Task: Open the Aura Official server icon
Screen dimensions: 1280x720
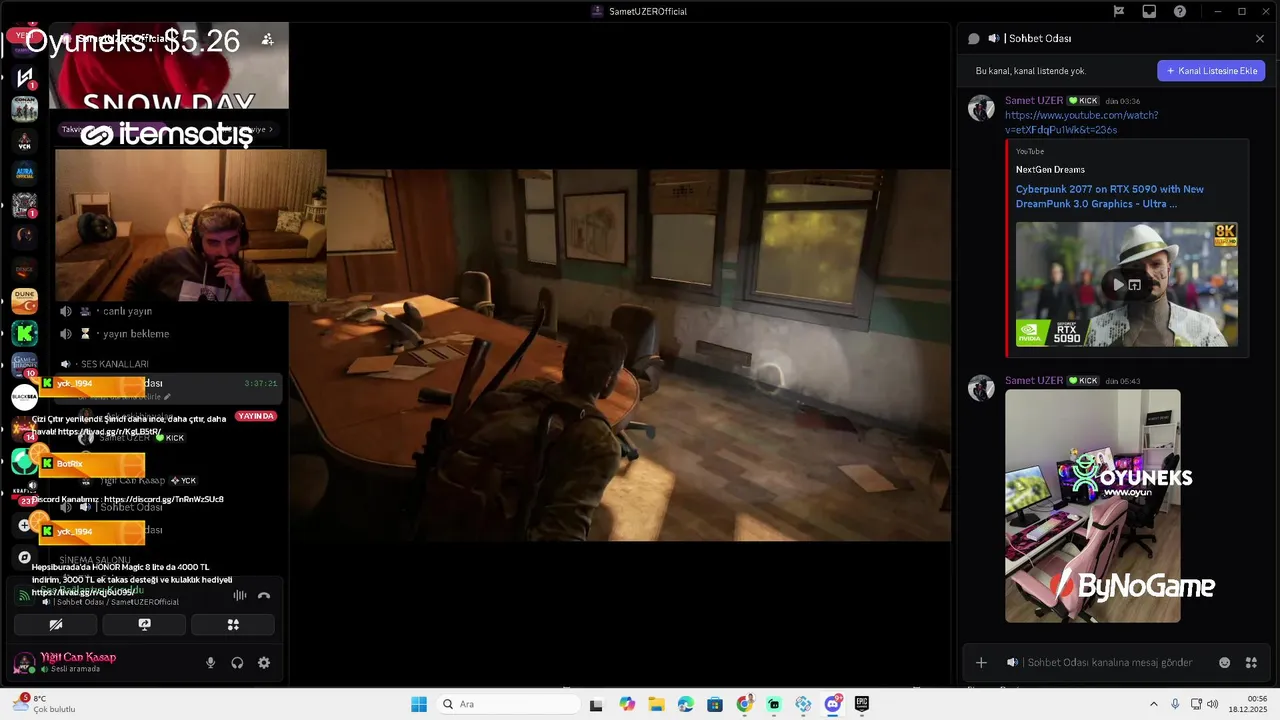Action: (24, 173)
